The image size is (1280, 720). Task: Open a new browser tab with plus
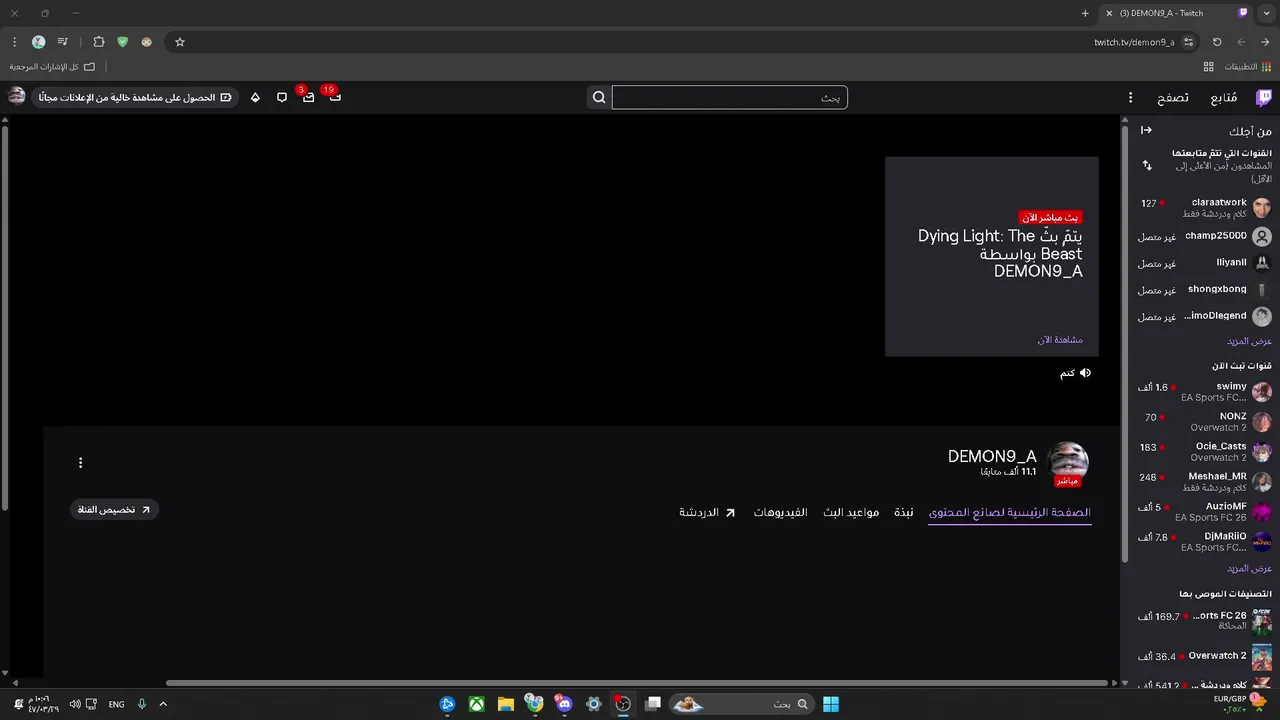pyautogui.click(x=1085, y=13)
